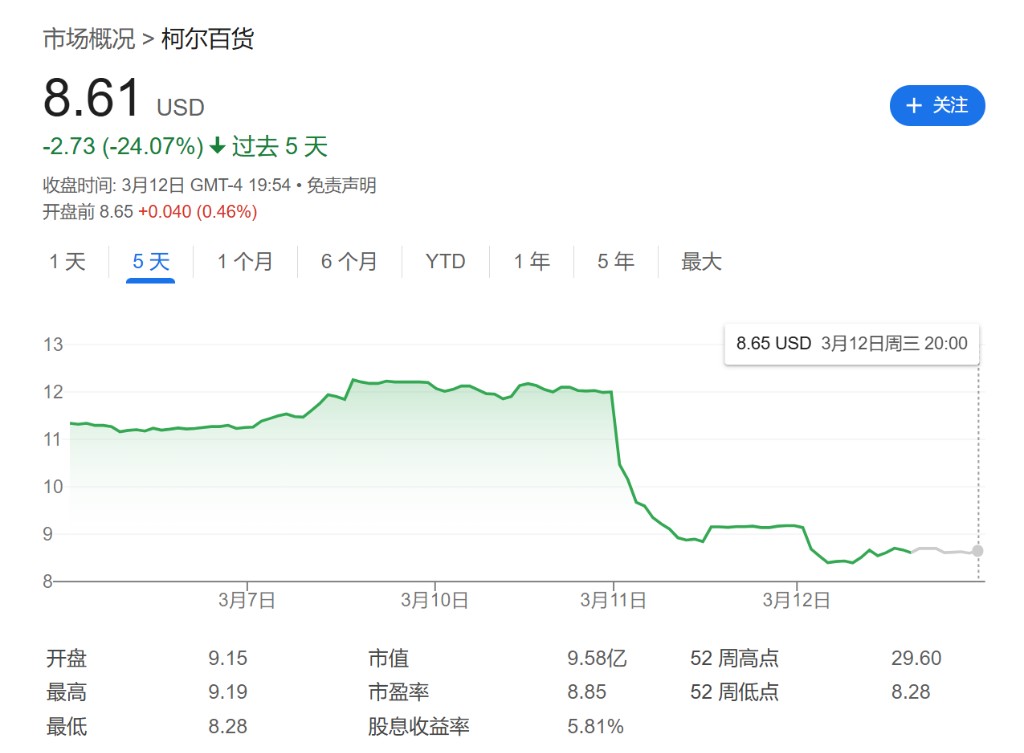Click the 开盘 value 9.15
This screenshot has height=753, width=1024.
228,658
